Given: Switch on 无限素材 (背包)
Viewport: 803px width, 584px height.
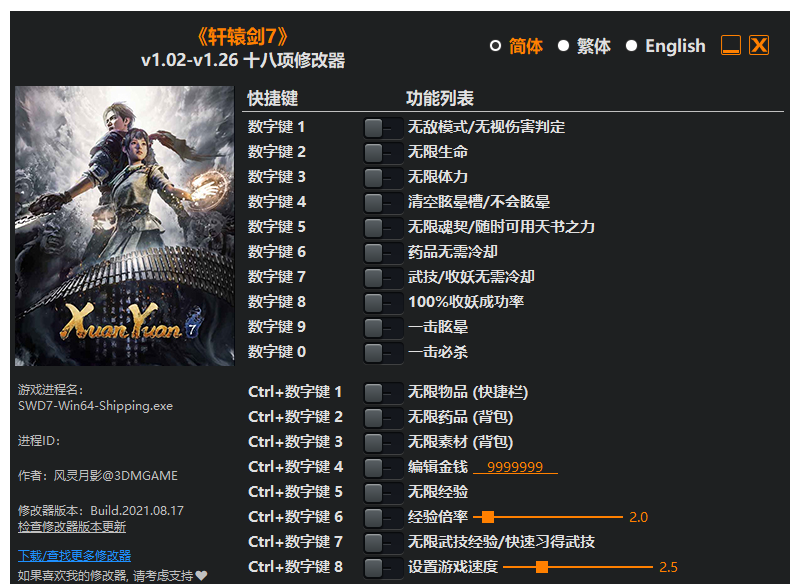Looking at the screenshot, I should (x=383, y=443).
